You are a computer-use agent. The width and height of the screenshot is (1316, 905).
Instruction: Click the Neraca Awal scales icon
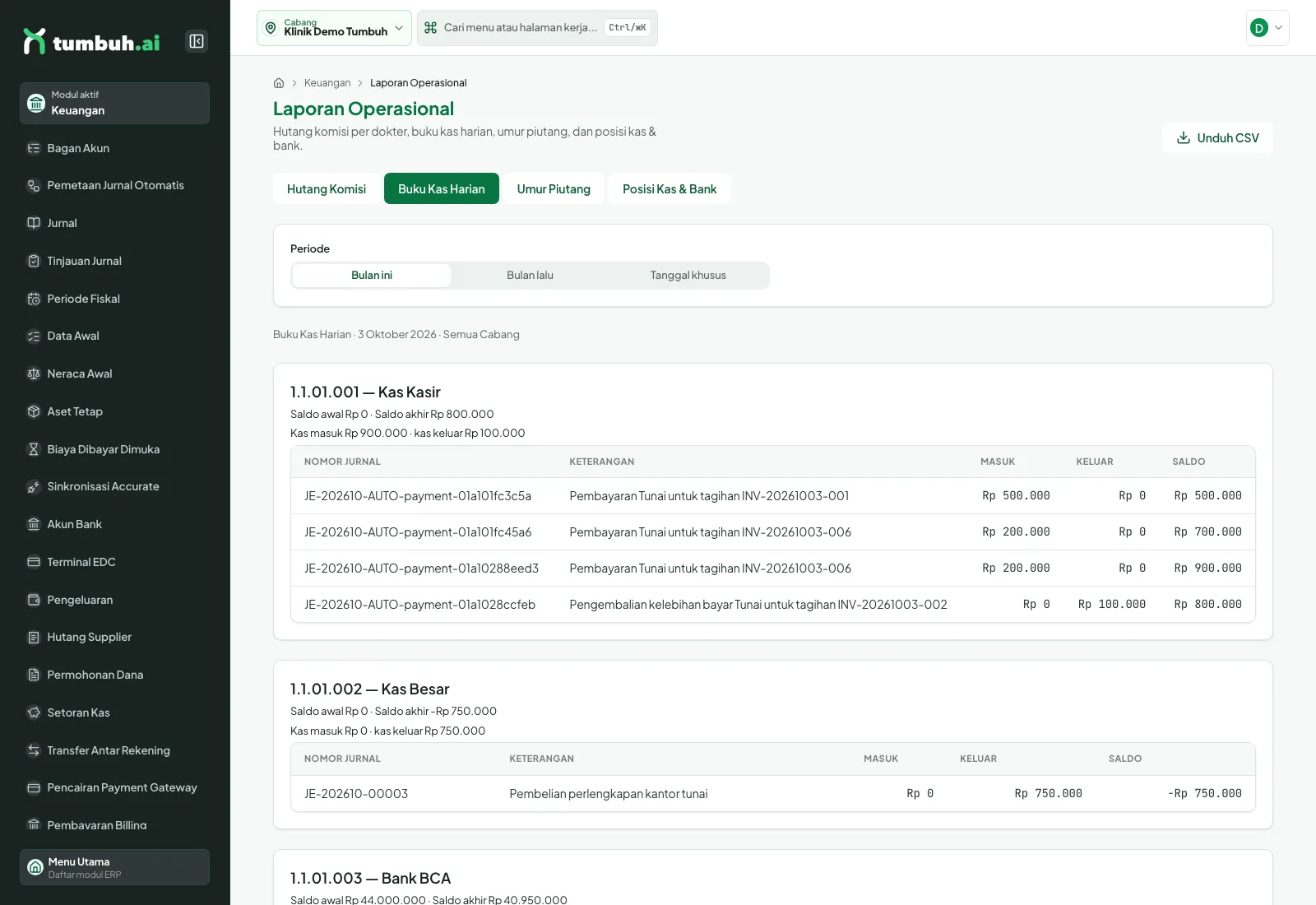pyautogui.click(x=34, y=374)
